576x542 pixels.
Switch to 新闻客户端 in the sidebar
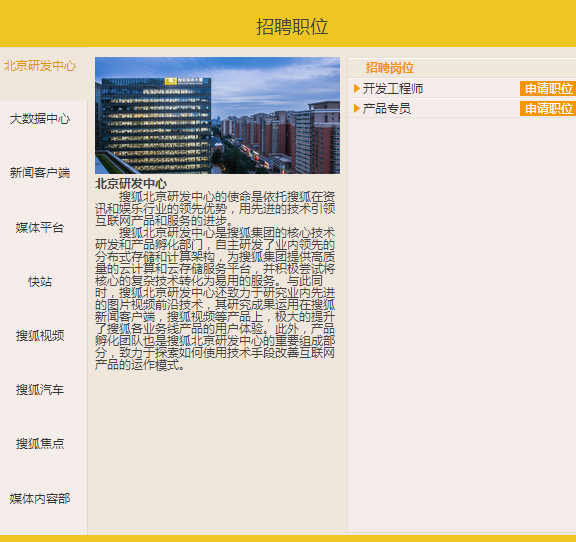(x=40, y=173)
